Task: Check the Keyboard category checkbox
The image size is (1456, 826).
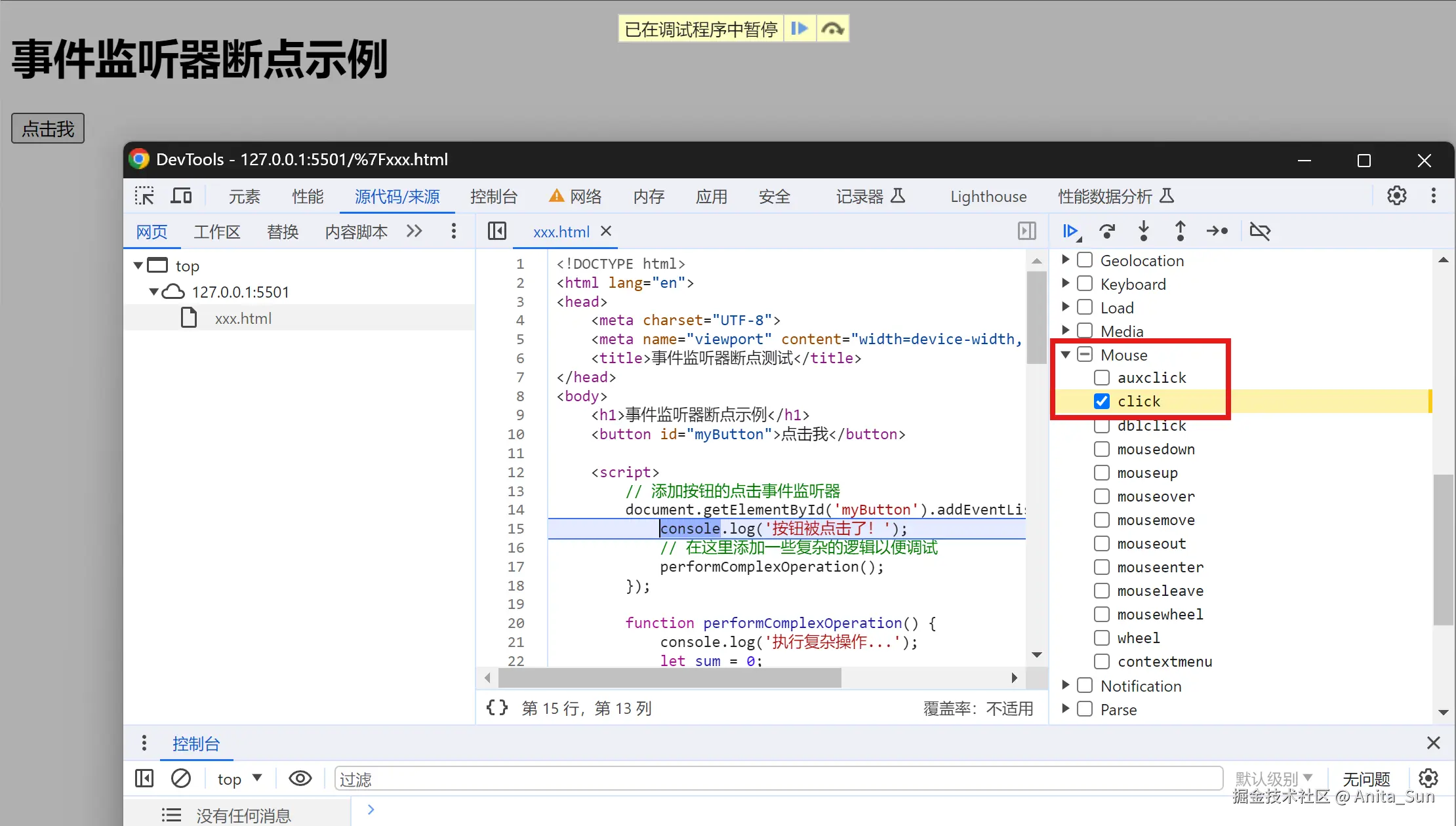Action: point(1085,284)
